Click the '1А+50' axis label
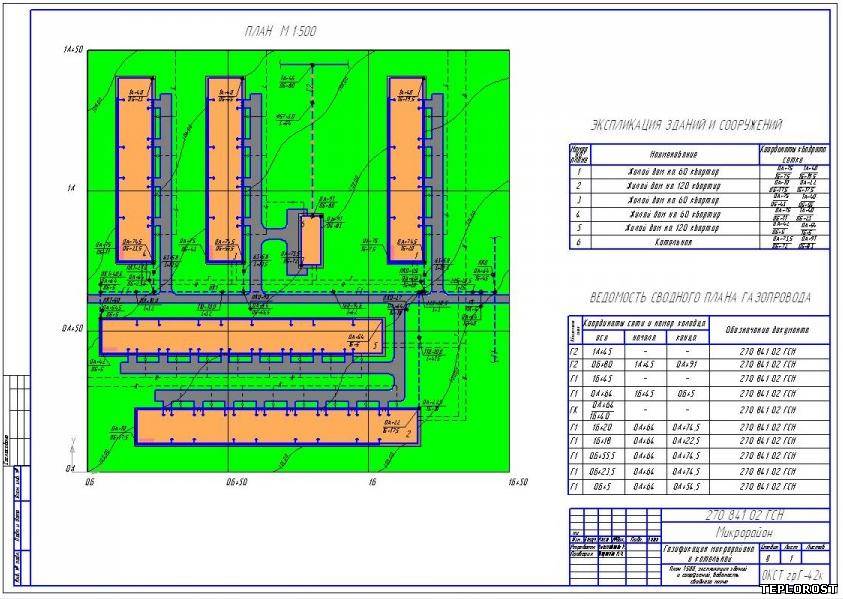The height and width of the screenshot is (599, 843). tap(73, 50)
